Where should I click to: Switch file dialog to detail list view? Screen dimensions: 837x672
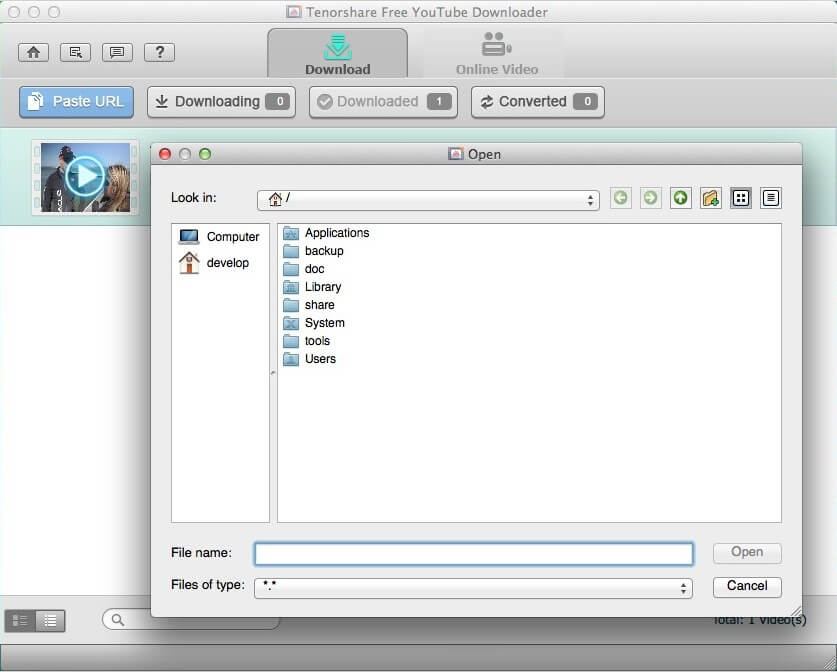[770, 198]
